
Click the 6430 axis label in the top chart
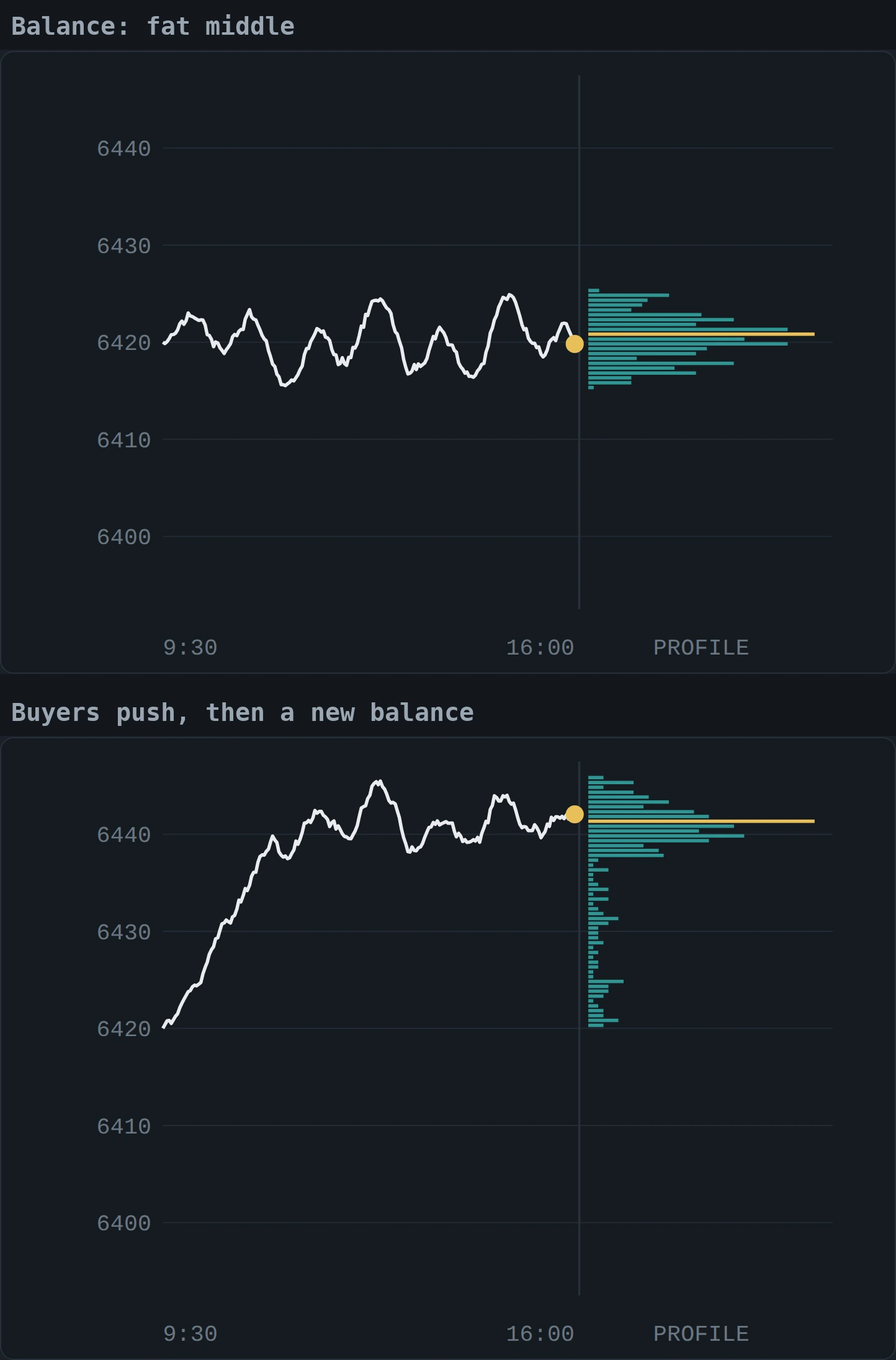(123, 246)
